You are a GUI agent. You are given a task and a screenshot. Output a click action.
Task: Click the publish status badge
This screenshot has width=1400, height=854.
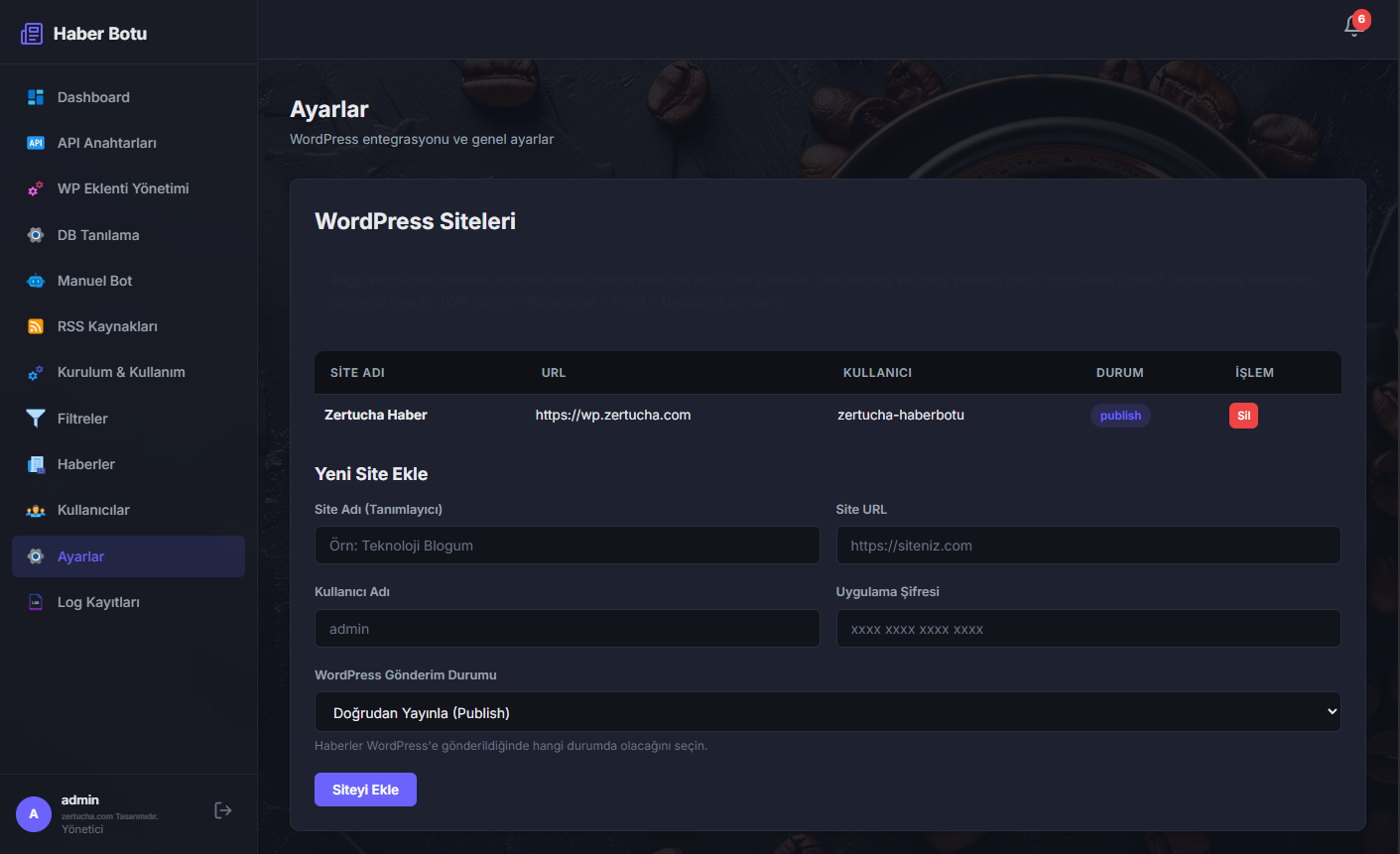tap(1120, 415)
